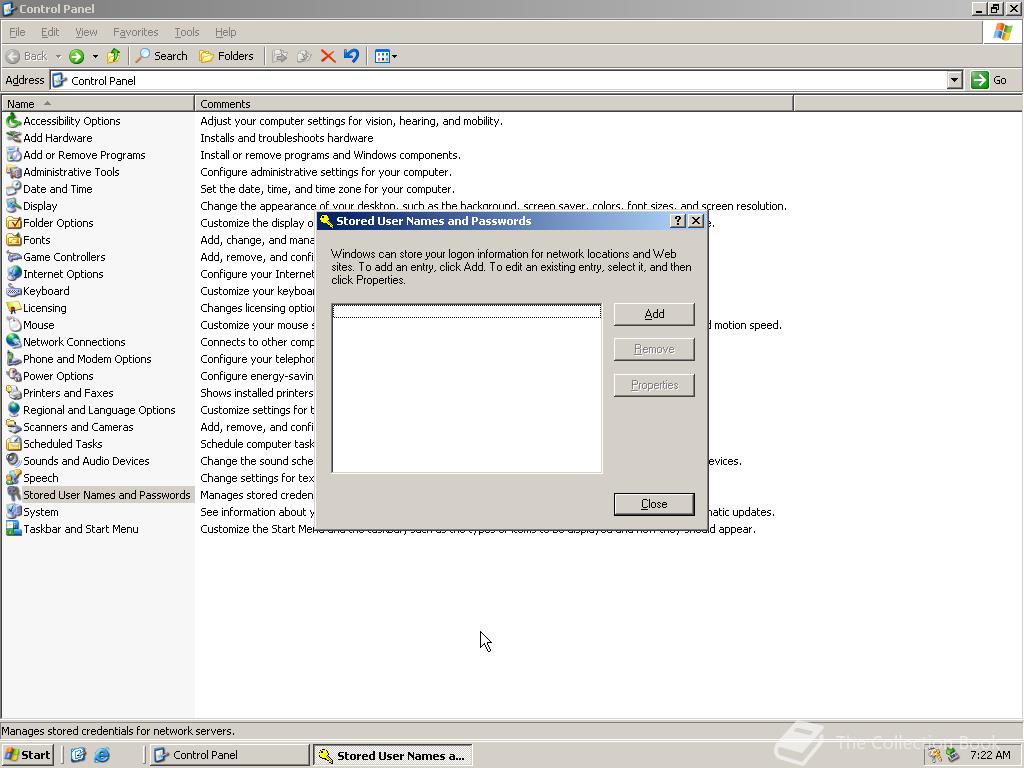Select the Speech icon
The width and height of the screenshot is (1024, 768).
(14, 477)
